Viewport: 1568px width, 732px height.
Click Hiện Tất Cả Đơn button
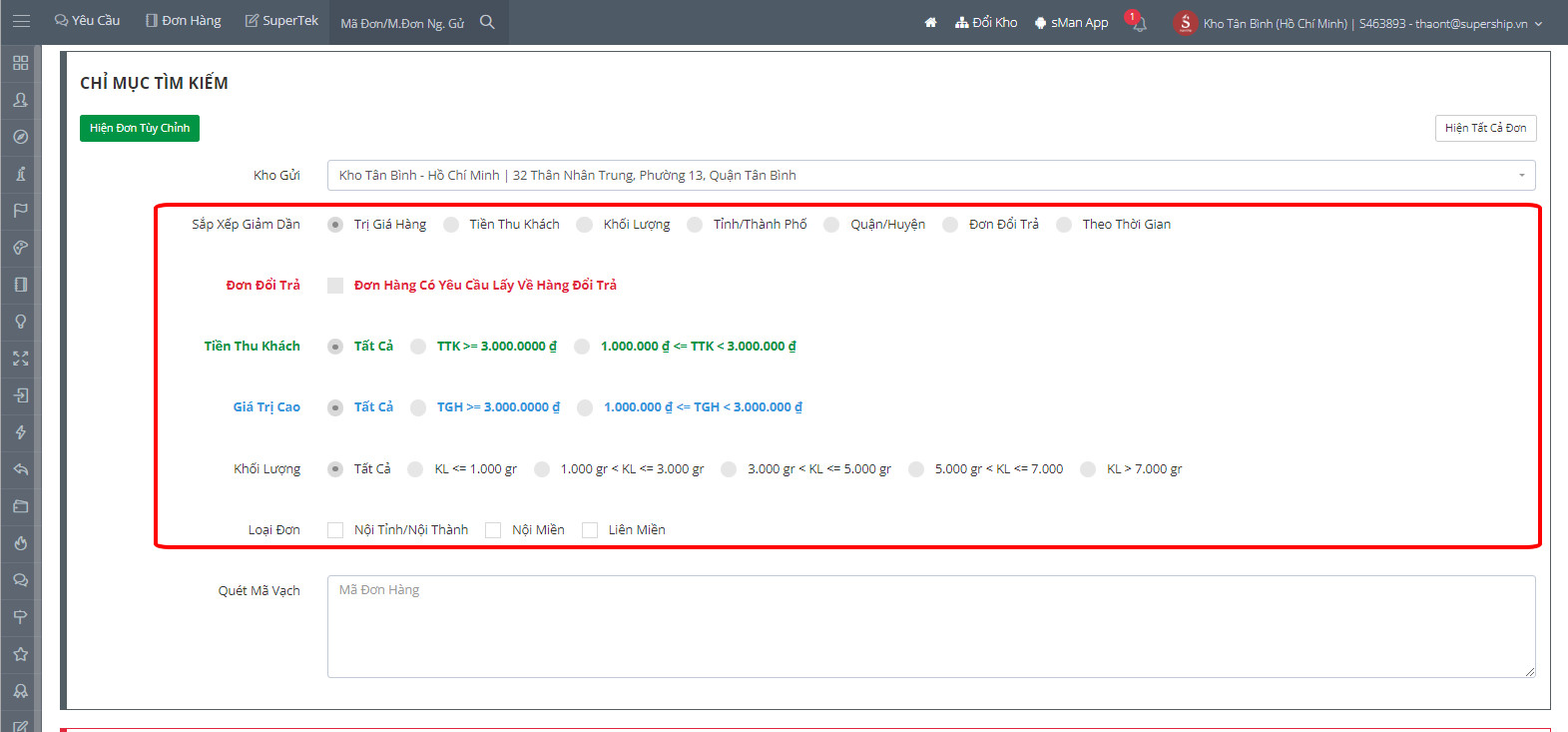pyautogui.click(x=1485, y=128)
